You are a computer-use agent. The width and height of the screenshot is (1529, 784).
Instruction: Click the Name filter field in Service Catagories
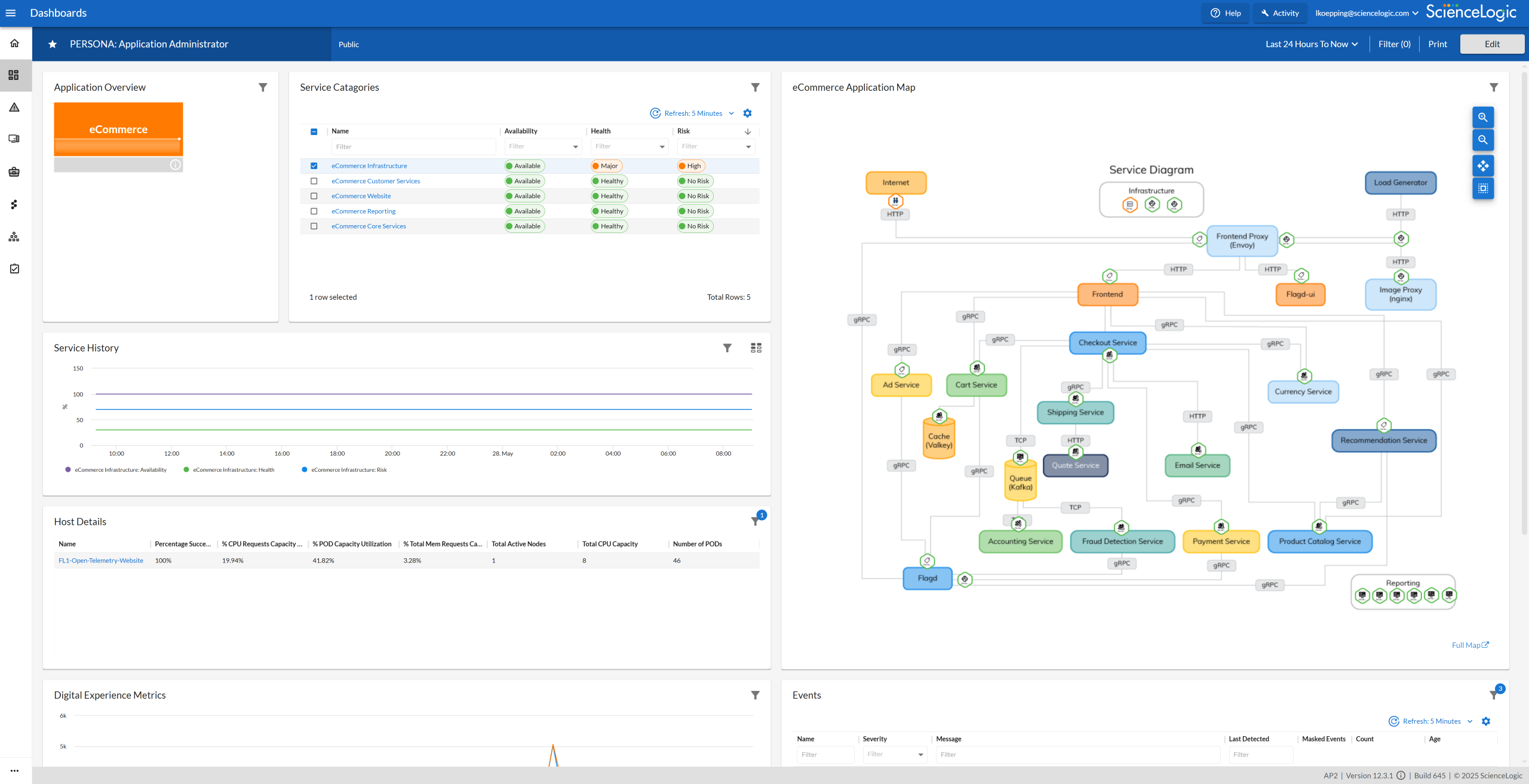[413, 147]
